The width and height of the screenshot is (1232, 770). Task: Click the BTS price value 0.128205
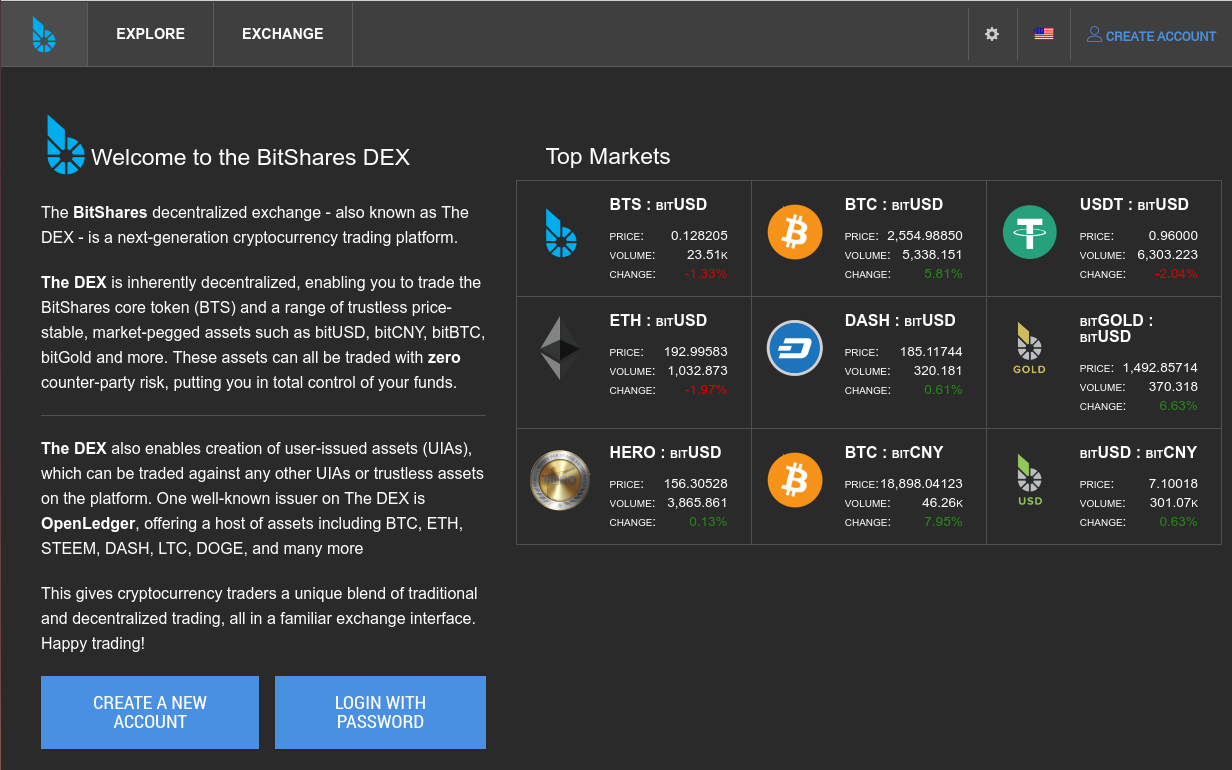(x=699, y=236)
